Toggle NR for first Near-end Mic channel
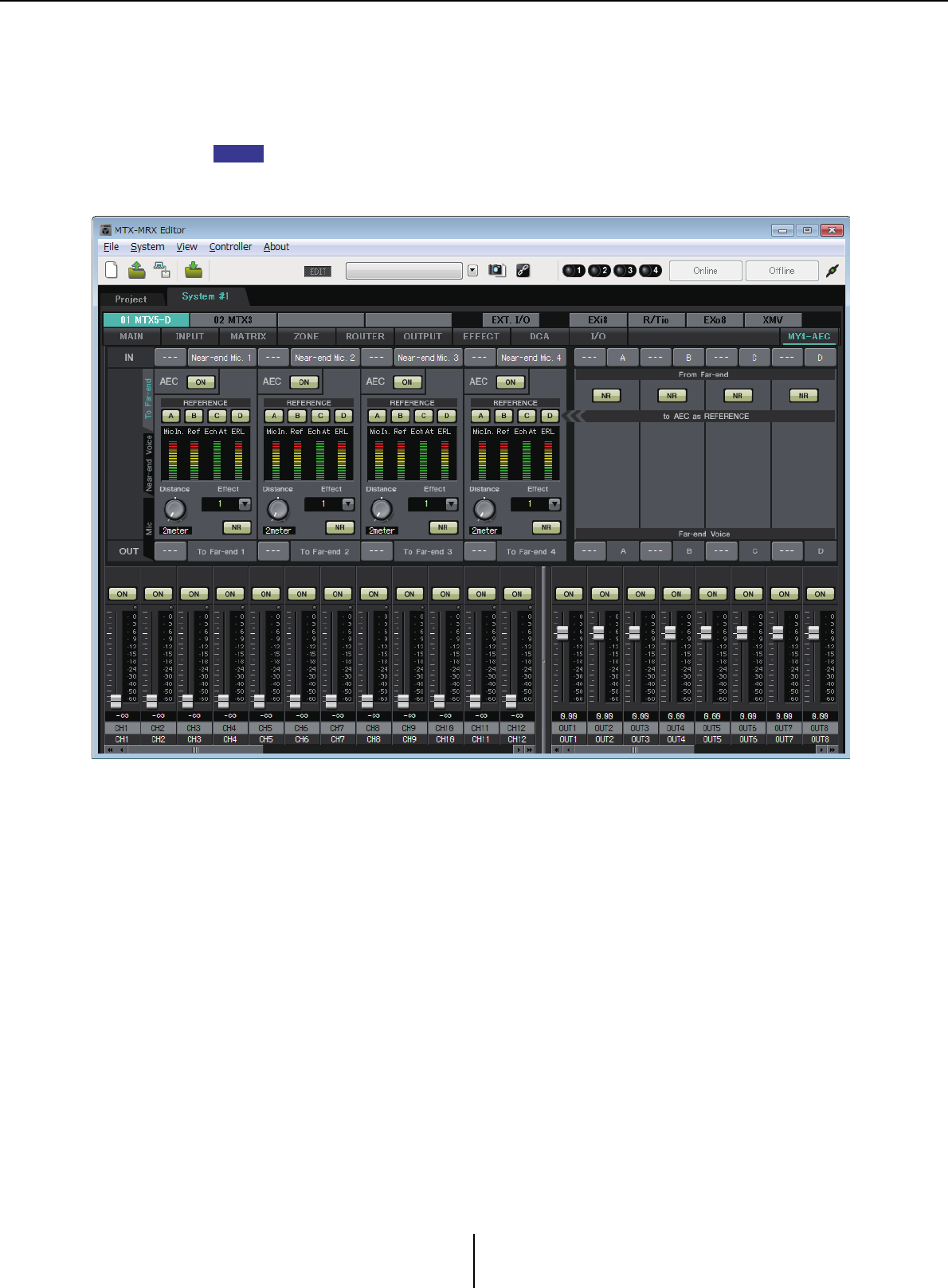This screenshot has height=1288, width=948. pyautogui.click(x=237, y=527)
